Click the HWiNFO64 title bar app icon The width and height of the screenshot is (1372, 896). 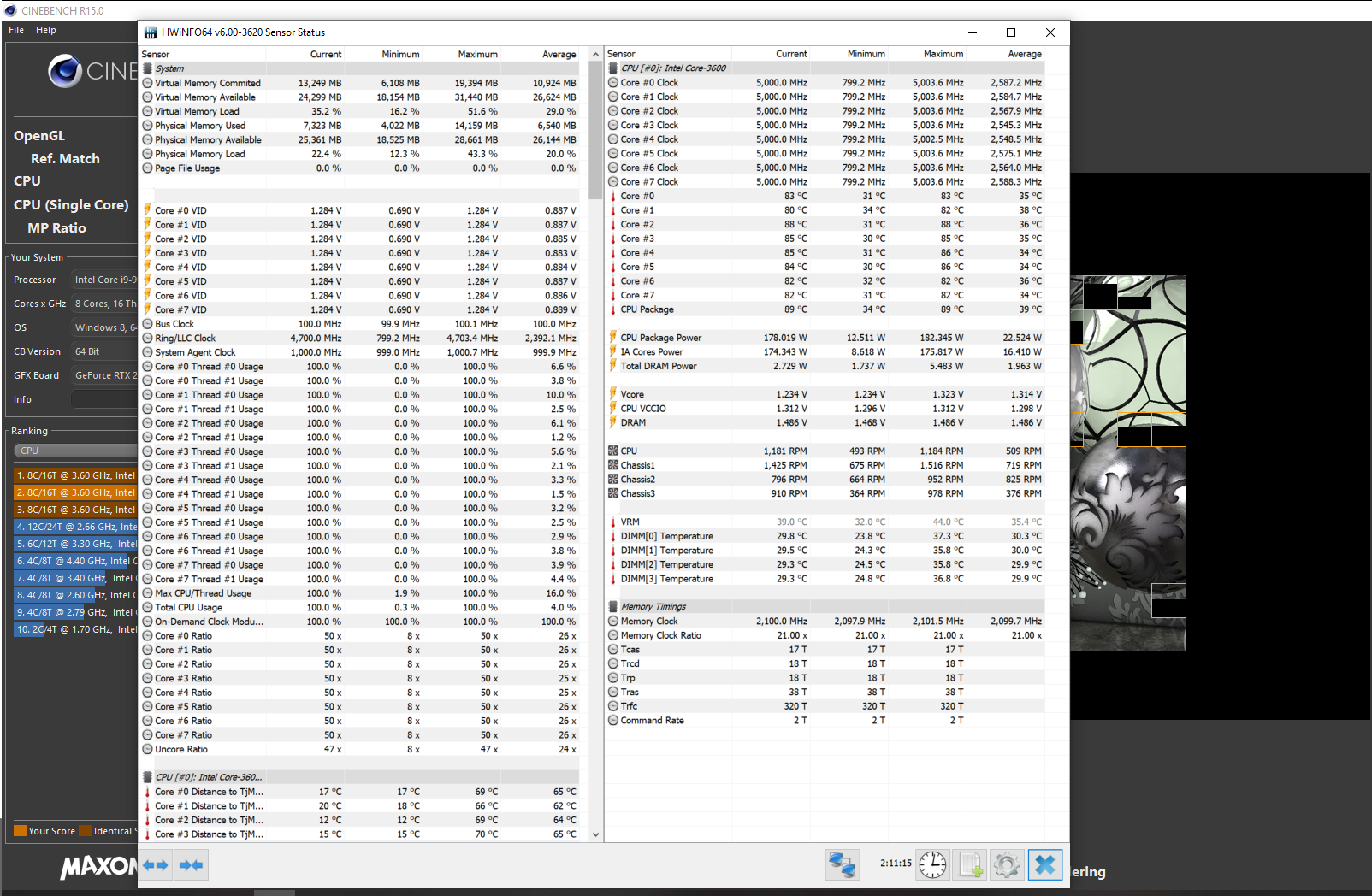[151, 32]
